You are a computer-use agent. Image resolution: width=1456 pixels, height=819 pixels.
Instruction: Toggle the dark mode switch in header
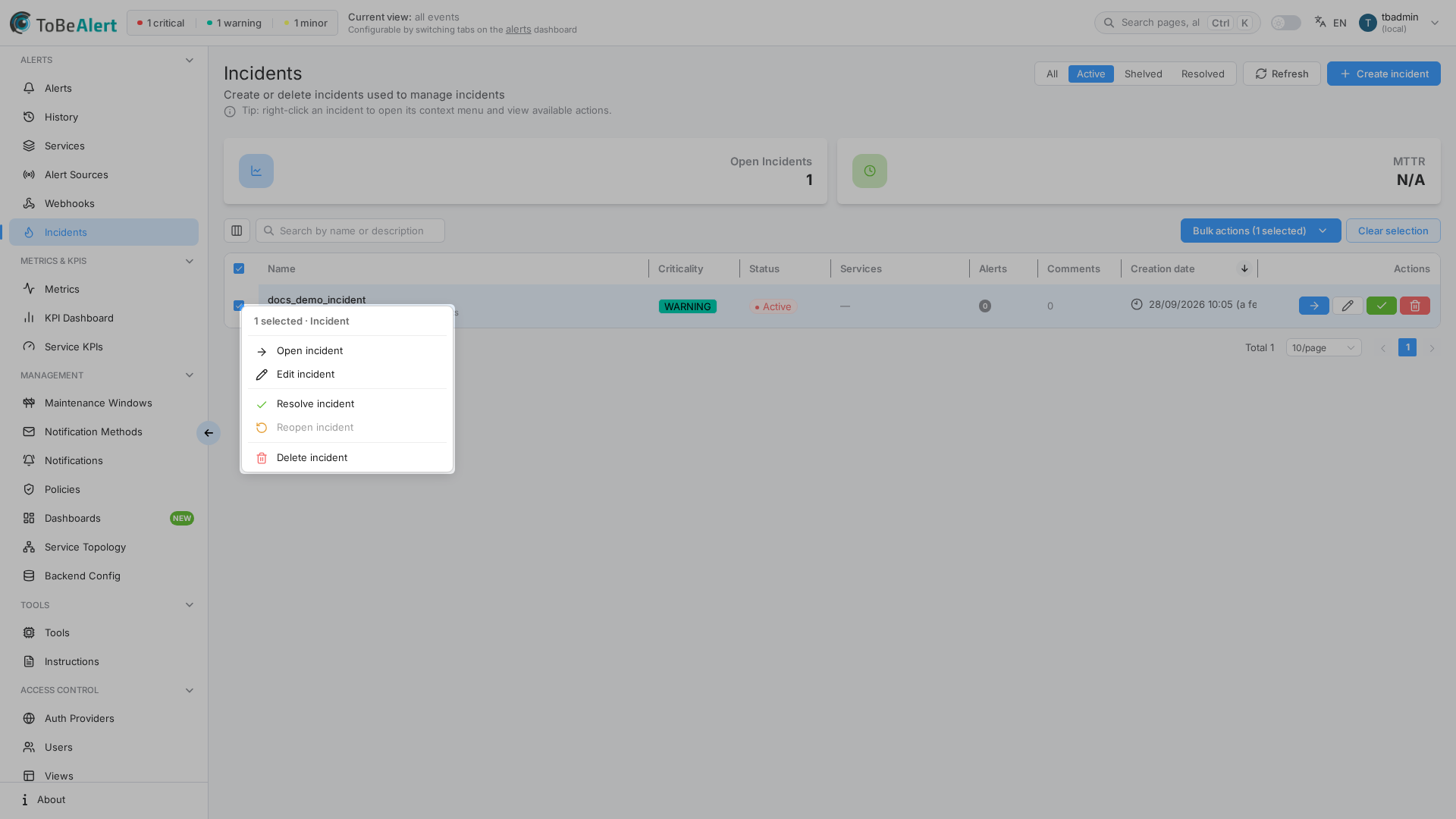(x=1285, y=23)
